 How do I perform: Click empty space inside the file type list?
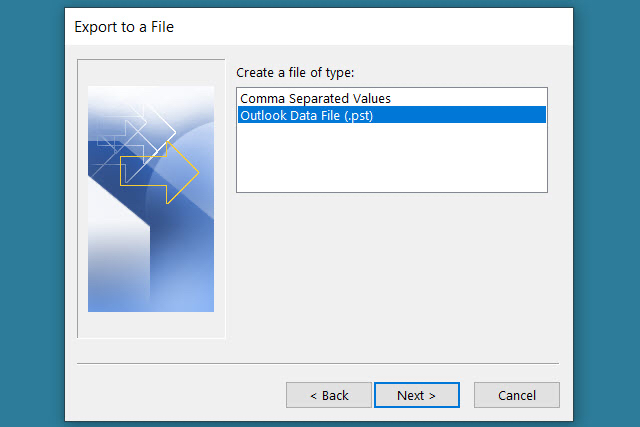pos(391,160)
